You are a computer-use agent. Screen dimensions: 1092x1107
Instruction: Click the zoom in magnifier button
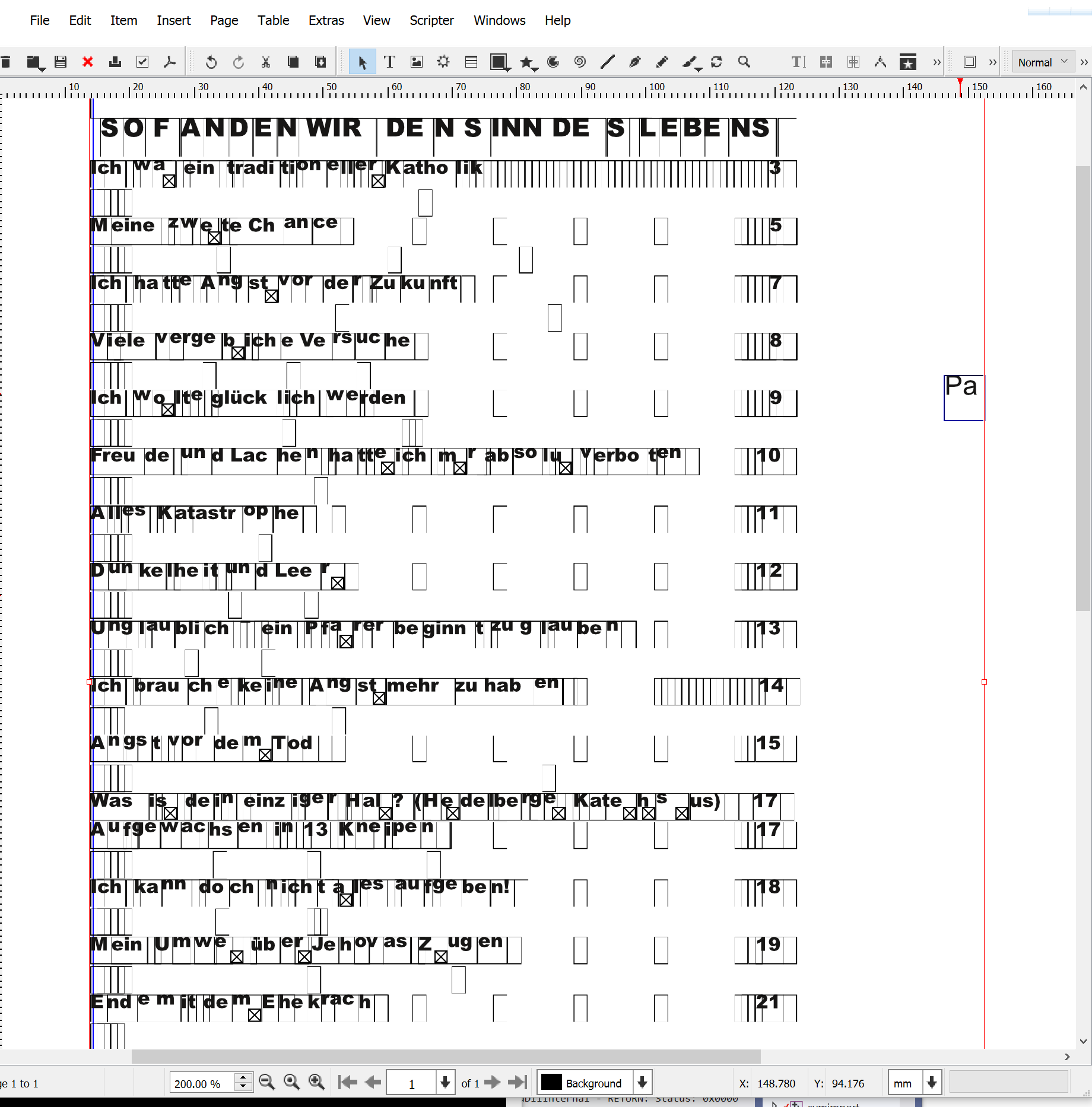tap(316, 1083)
